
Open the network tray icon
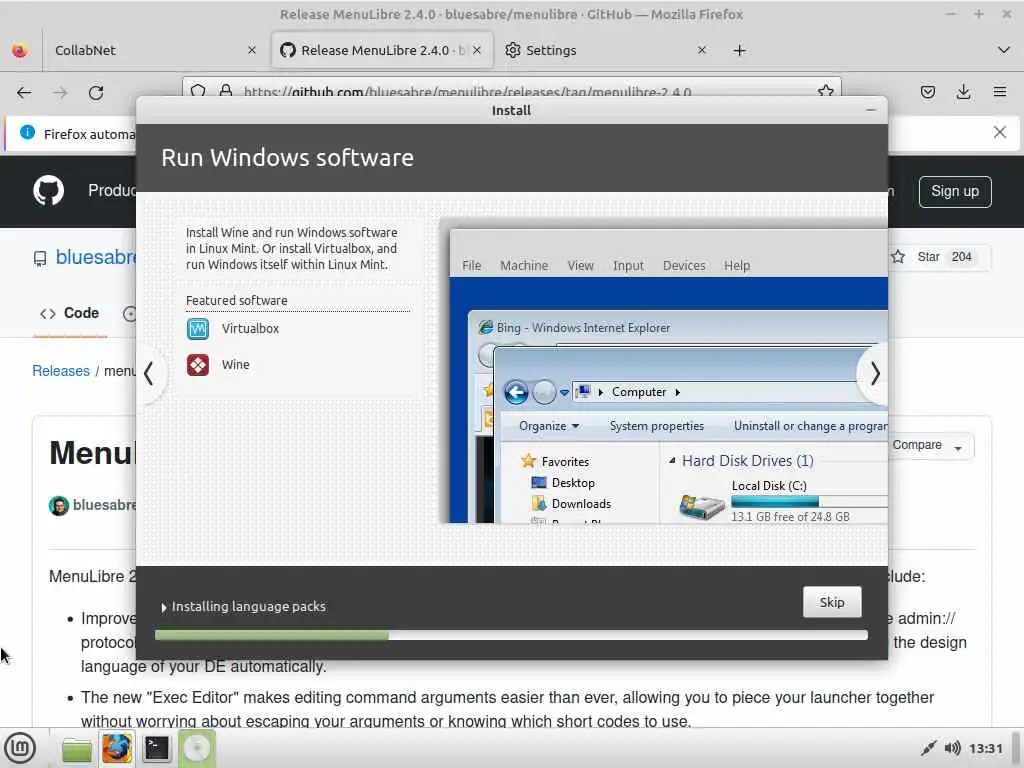[928, 748]
